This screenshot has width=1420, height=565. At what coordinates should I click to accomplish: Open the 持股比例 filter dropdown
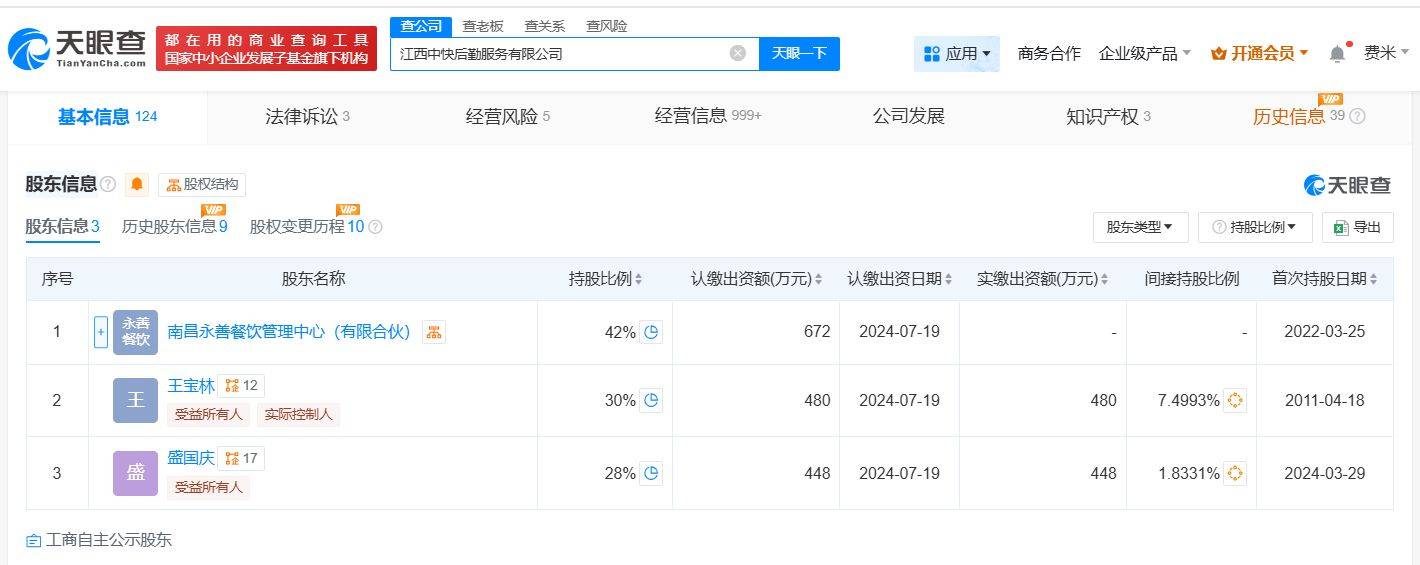click(x=1254, y=227)
